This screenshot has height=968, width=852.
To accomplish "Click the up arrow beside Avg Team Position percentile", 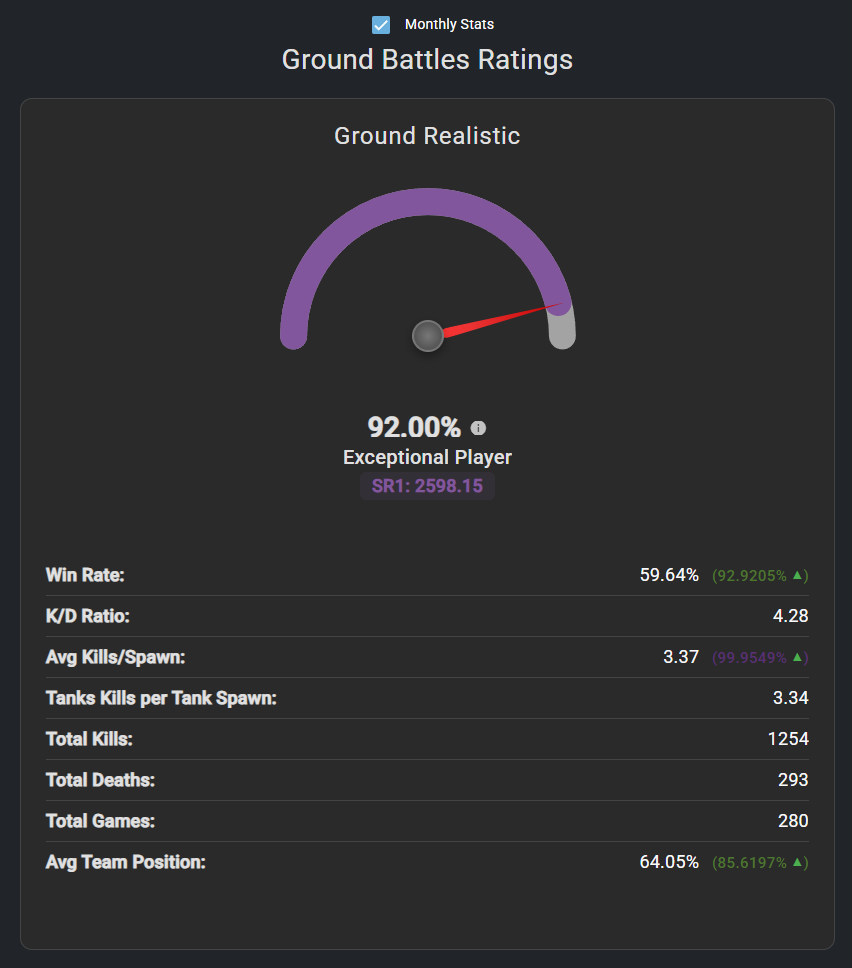I will click(x=797, y=862).
